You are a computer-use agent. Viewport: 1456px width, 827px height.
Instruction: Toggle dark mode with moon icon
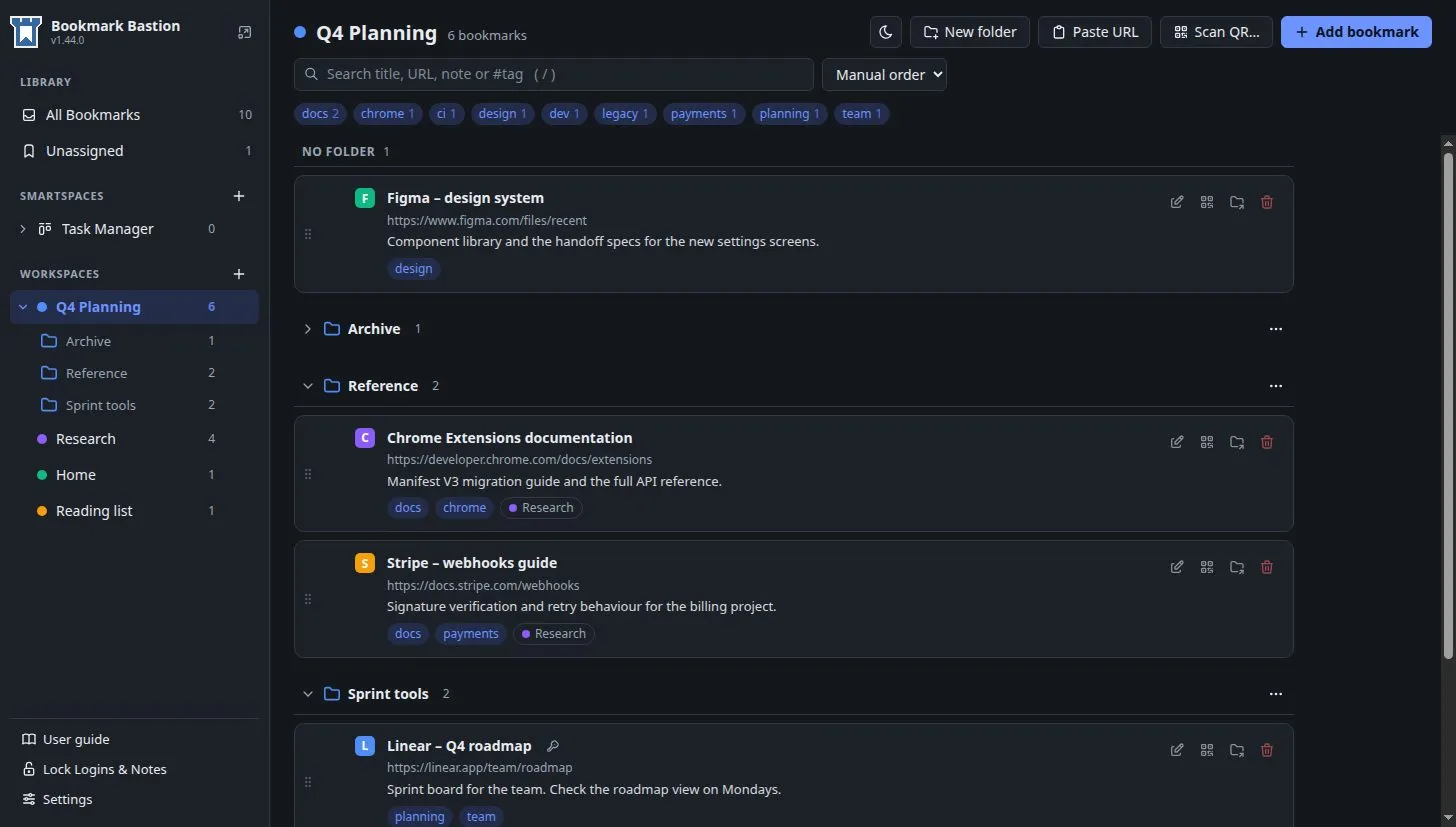[886, 32]
